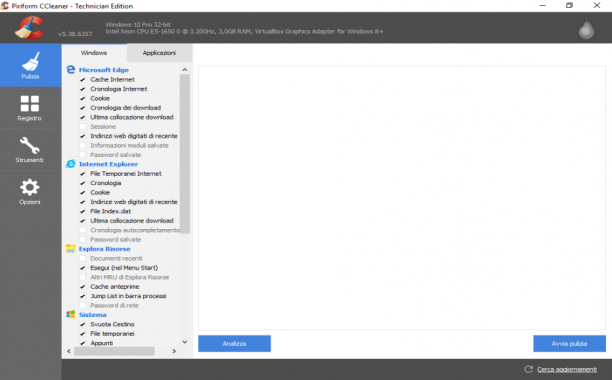Screen dimensions: 612x380
Task: Open the Strumenti tools section
Action: pyautogui.click(x=30, y=150)
